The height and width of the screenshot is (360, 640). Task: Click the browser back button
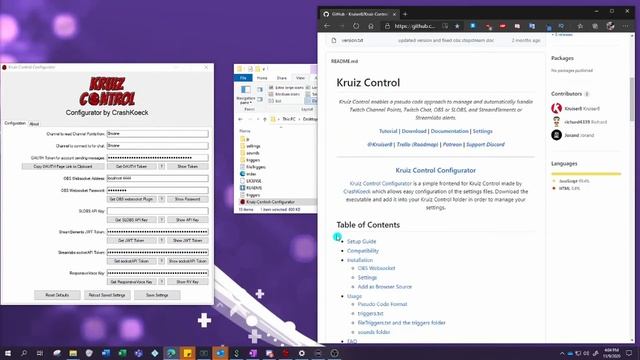327,26
